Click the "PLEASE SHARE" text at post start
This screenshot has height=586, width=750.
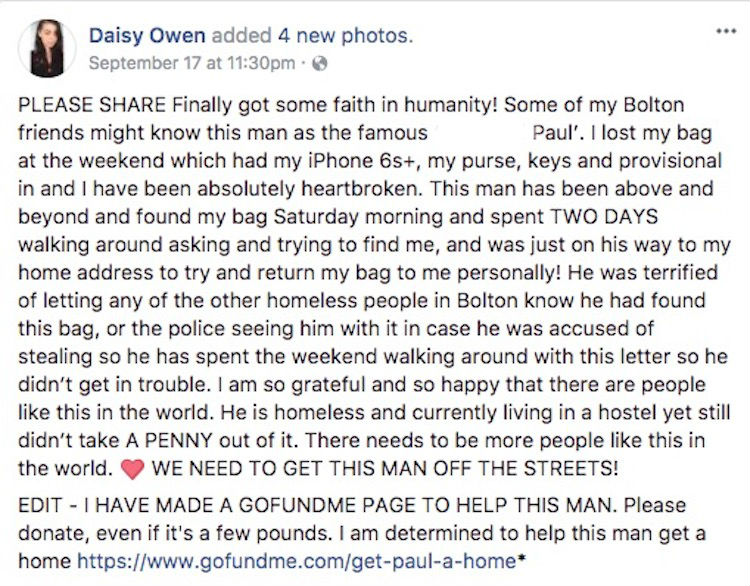[x=92, y=105]
